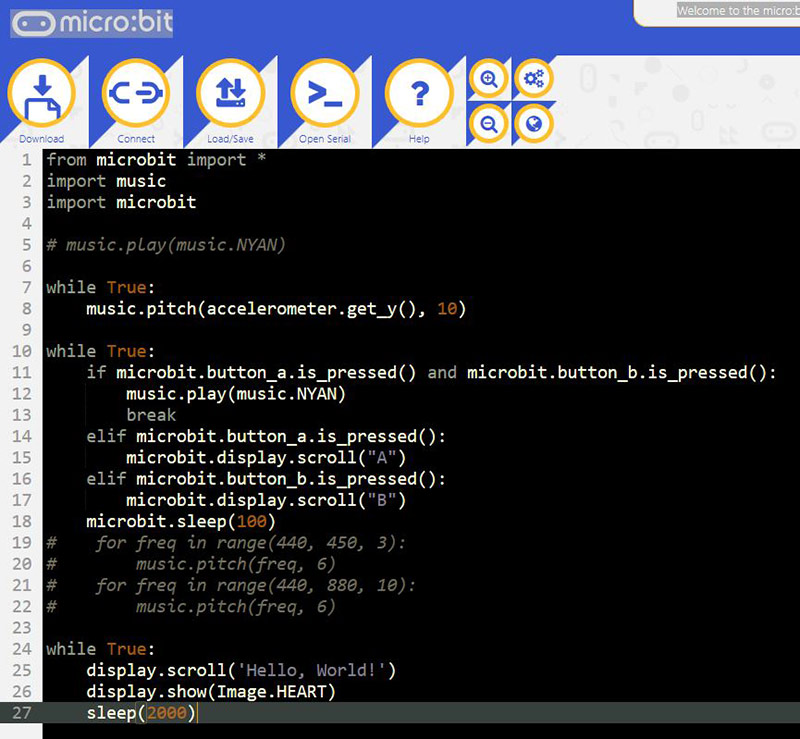Click the microbit.display.scroll("A") line
This screenshot has width=800, height=739.
click(x=265, y=458)
